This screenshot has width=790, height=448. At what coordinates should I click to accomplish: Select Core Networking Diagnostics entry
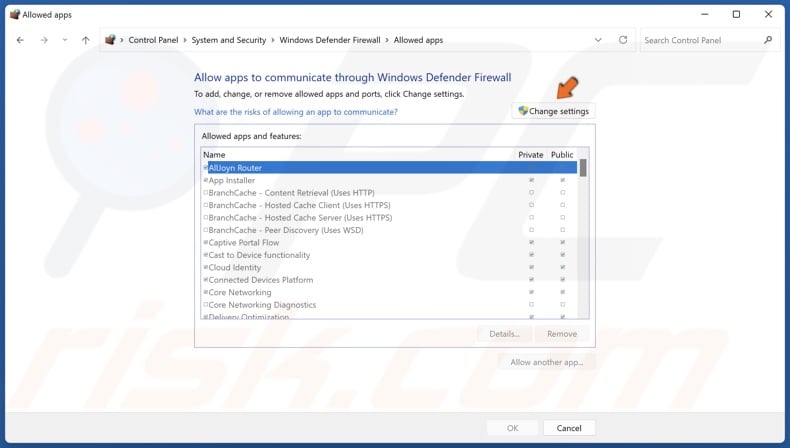click(389, 304)
